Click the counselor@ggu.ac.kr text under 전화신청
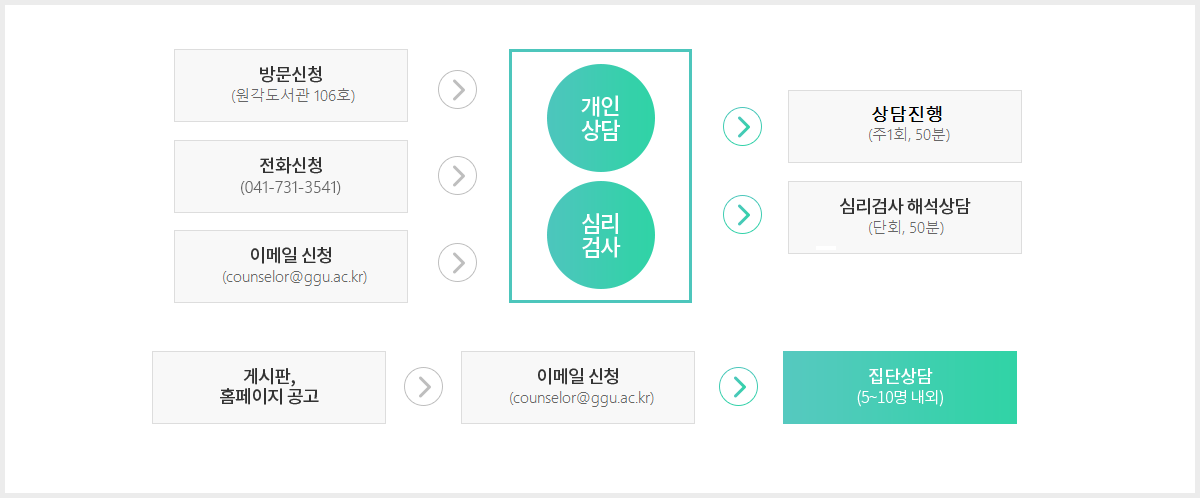 (x=294, y=277)
